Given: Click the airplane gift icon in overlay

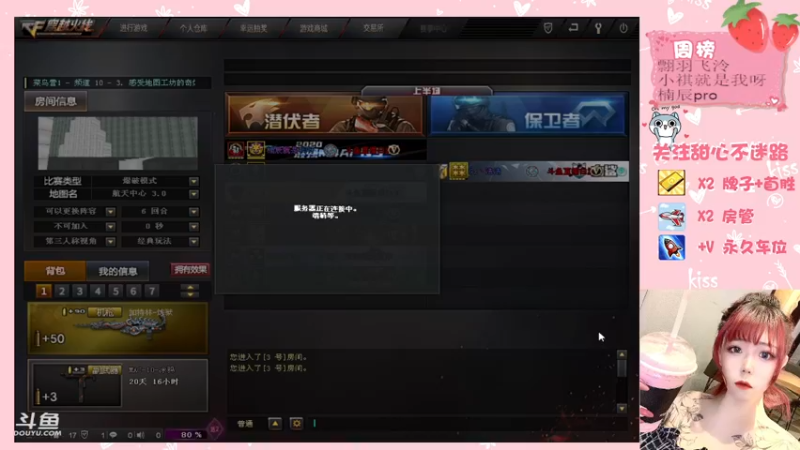Looking at the screenshot, I should tap(671, 216).
